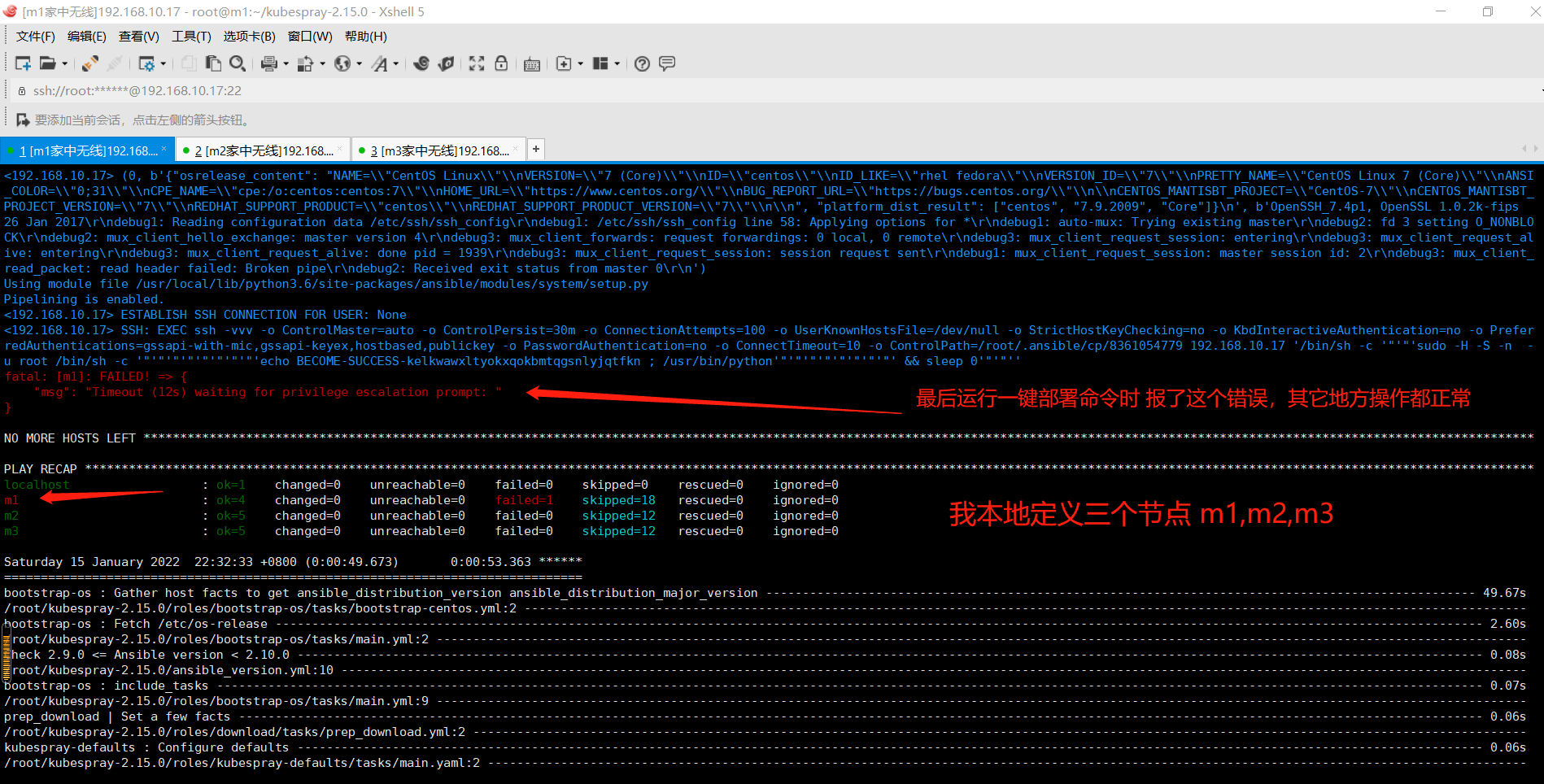Click the '49.67s' timing value

[1504, 593]
